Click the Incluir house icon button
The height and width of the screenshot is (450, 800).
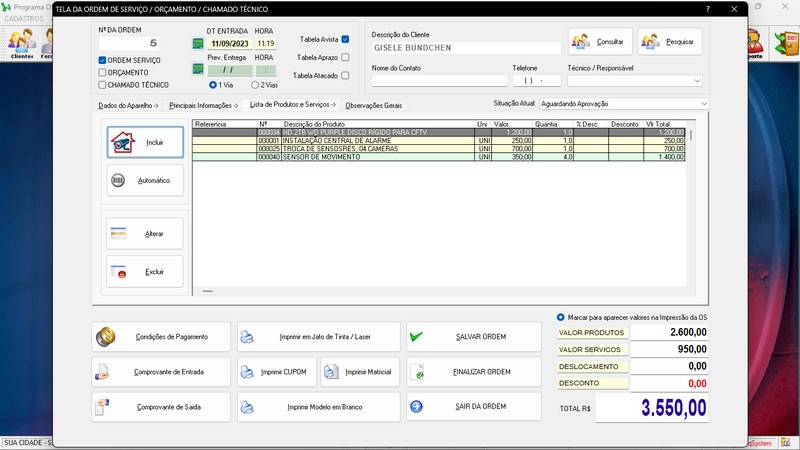145,142
